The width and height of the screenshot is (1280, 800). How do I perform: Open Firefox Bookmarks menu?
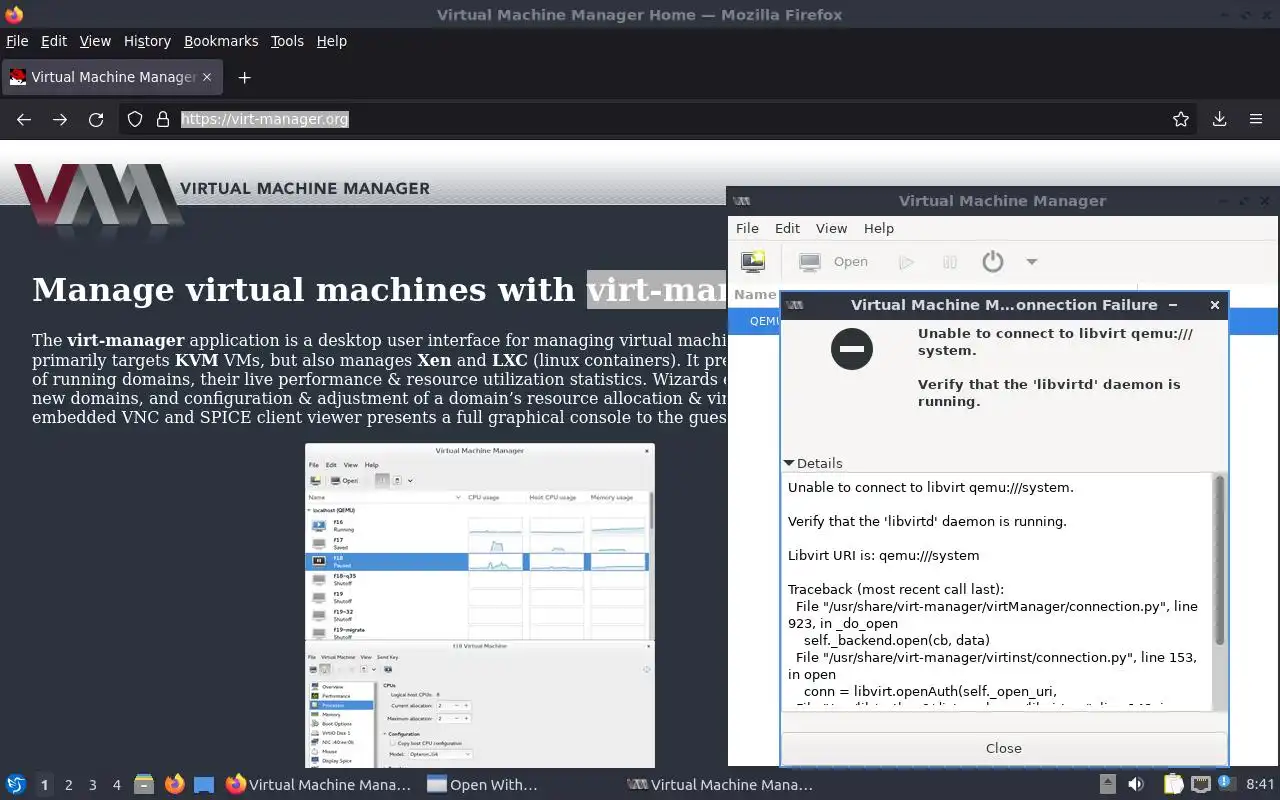click(221, 41)
